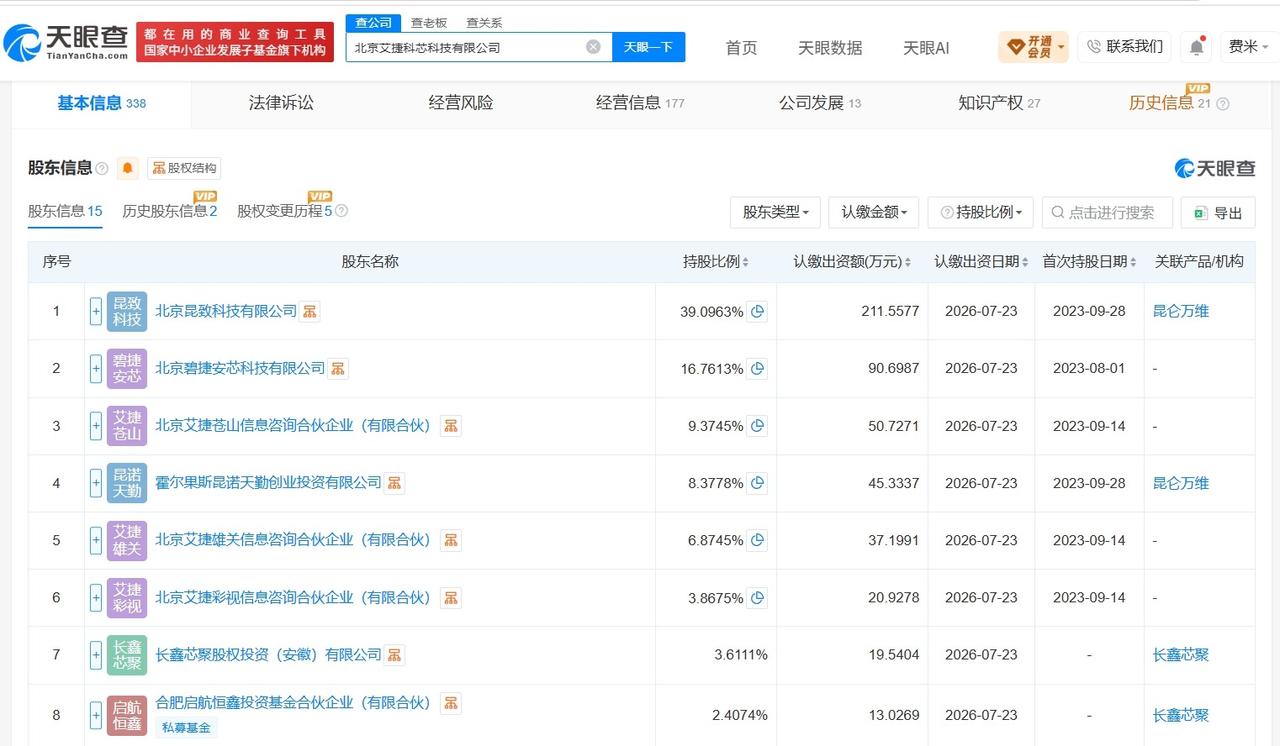Viewport: 1280px width, 746px height.
Task: Show pie chart for 8.3778% holding
Action: point(758,483)
